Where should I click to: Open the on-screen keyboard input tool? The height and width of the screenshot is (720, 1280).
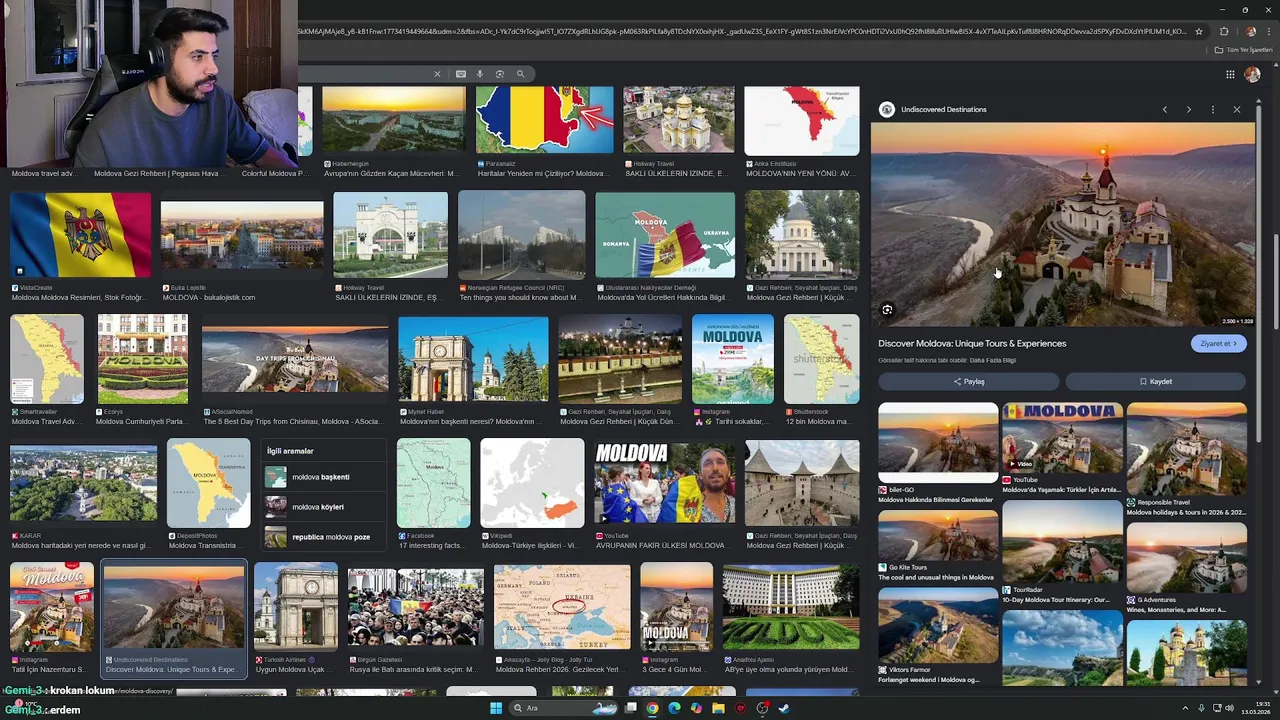coord(460,74)
